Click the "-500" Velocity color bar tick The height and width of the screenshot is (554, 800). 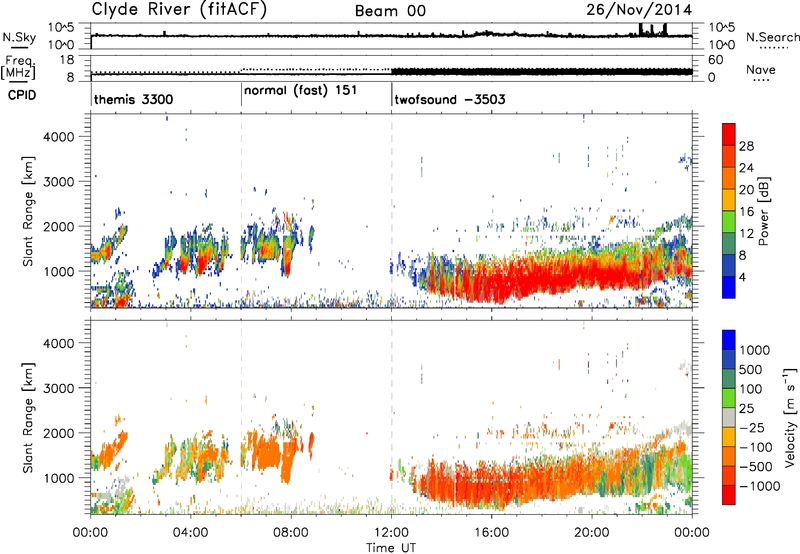coord(755,467)
